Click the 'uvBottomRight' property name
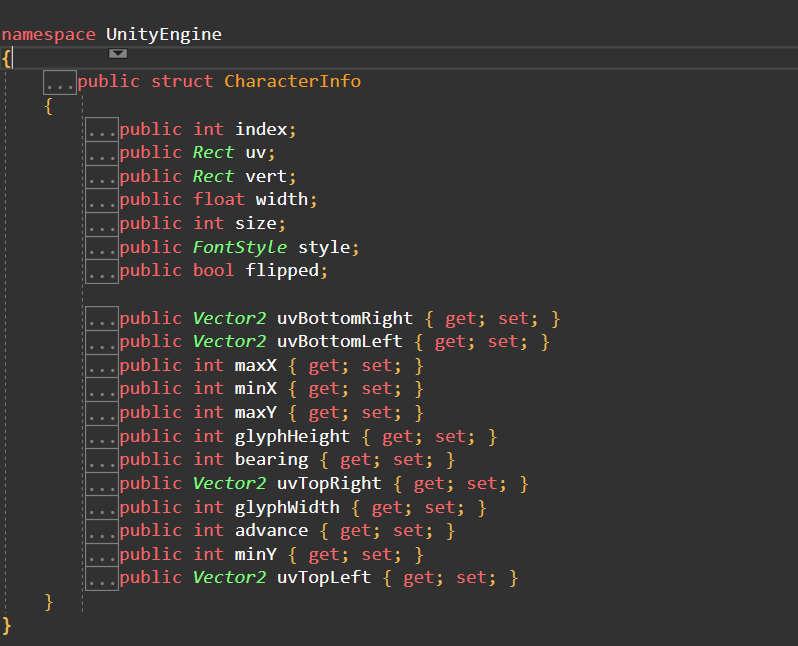 (x=345, y=318)
